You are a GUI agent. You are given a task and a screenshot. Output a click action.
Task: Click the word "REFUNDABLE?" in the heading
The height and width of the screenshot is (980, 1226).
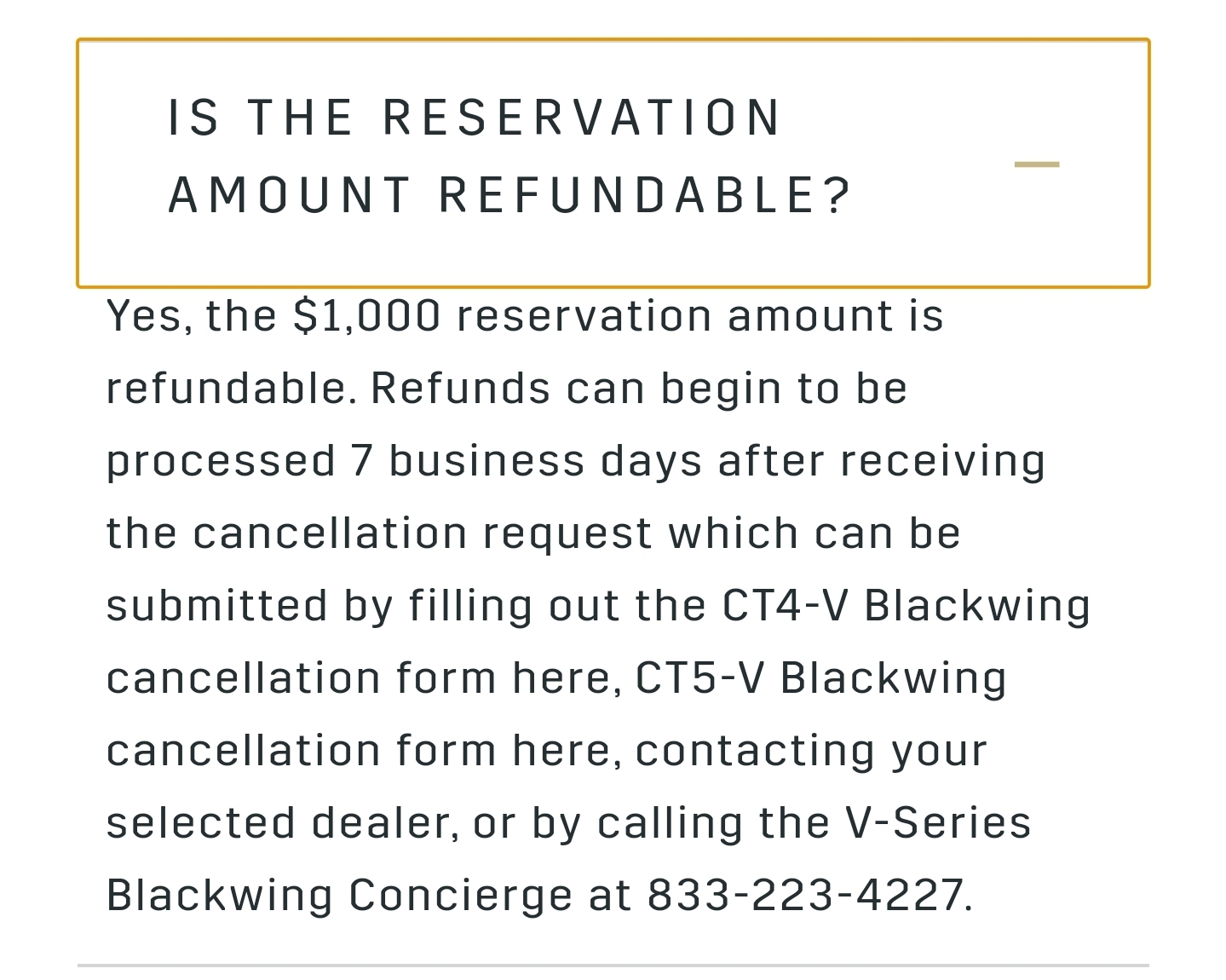(x=644, y=195)
